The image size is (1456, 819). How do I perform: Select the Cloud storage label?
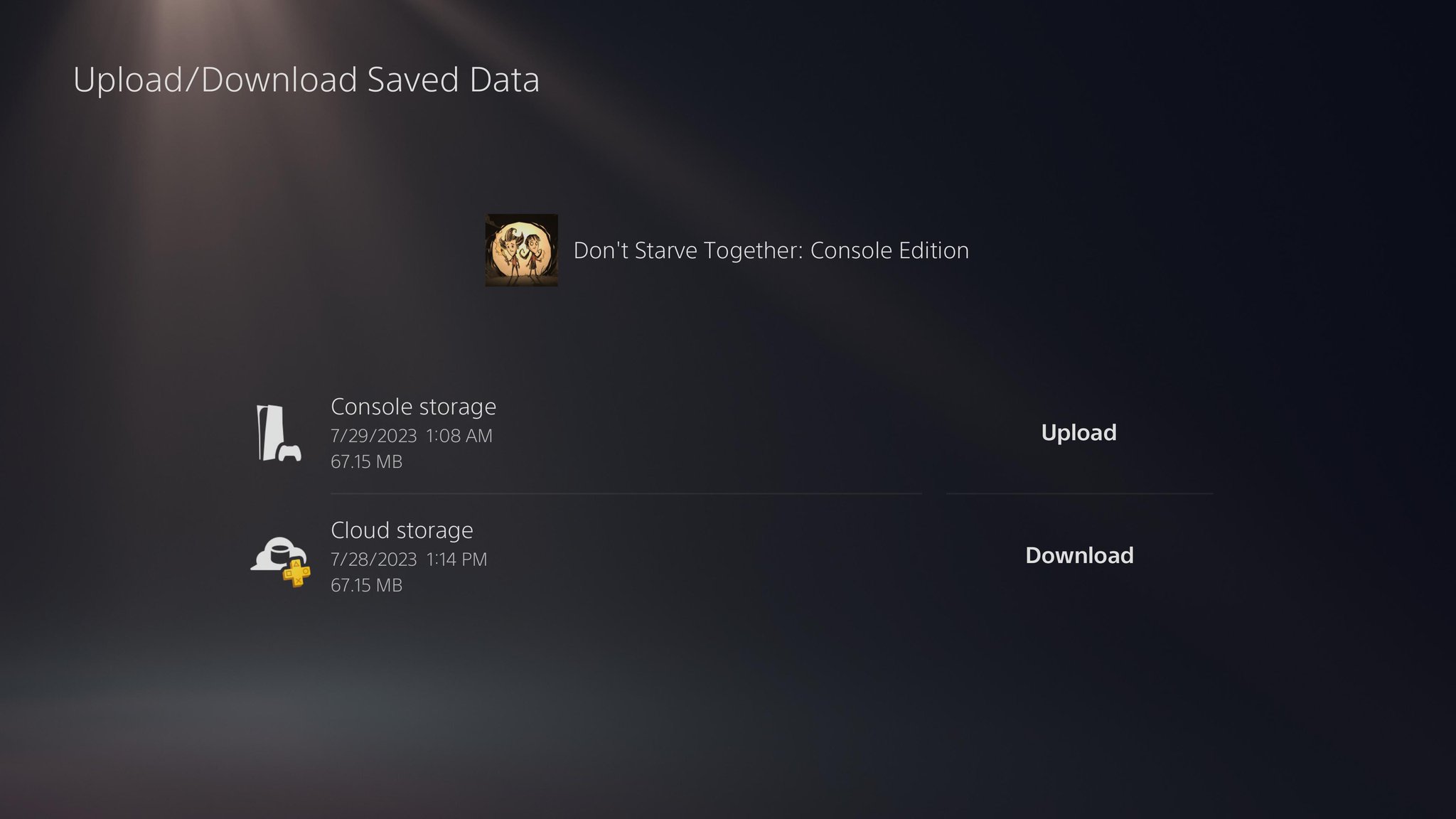[402, 530]
